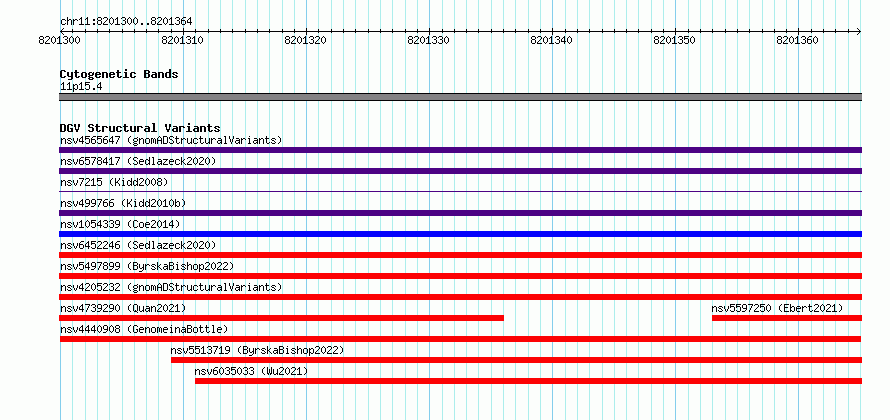Select the red nsv5513719 variant bar
This screenshot has height=420, width=890.
pyautogui.click(x=517, y=360)
